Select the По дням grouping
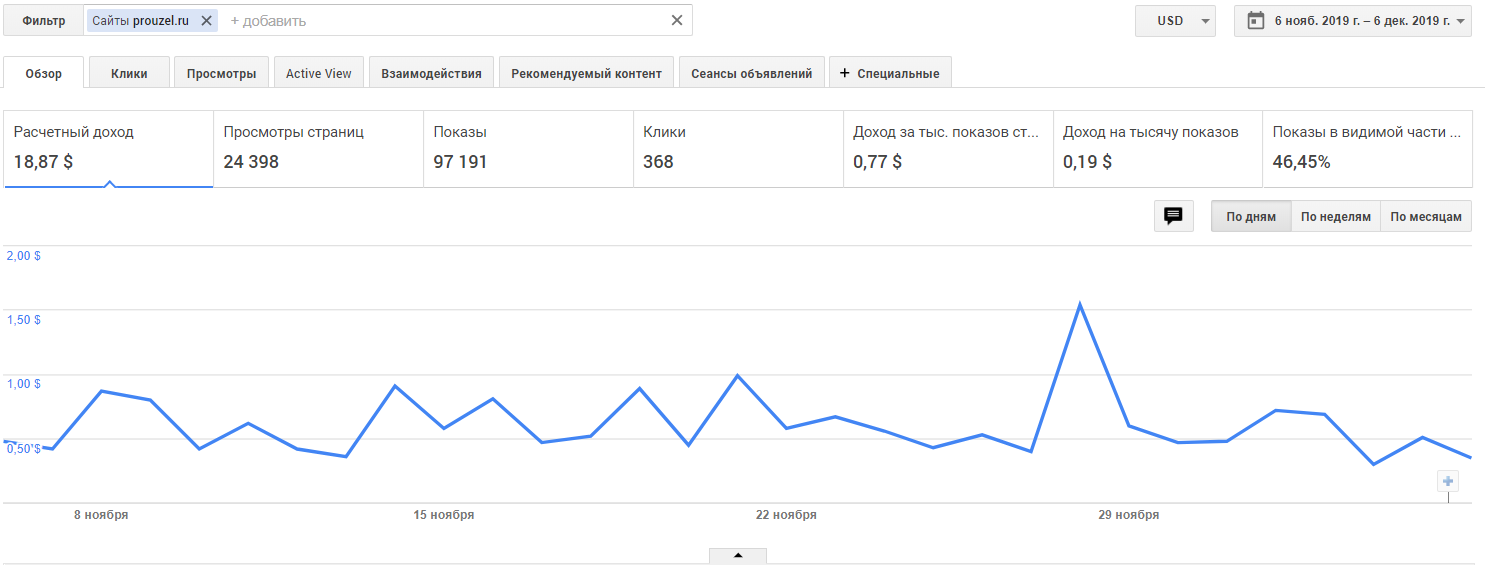This screenshot has width=1485, height=565. pos(1251,216)
